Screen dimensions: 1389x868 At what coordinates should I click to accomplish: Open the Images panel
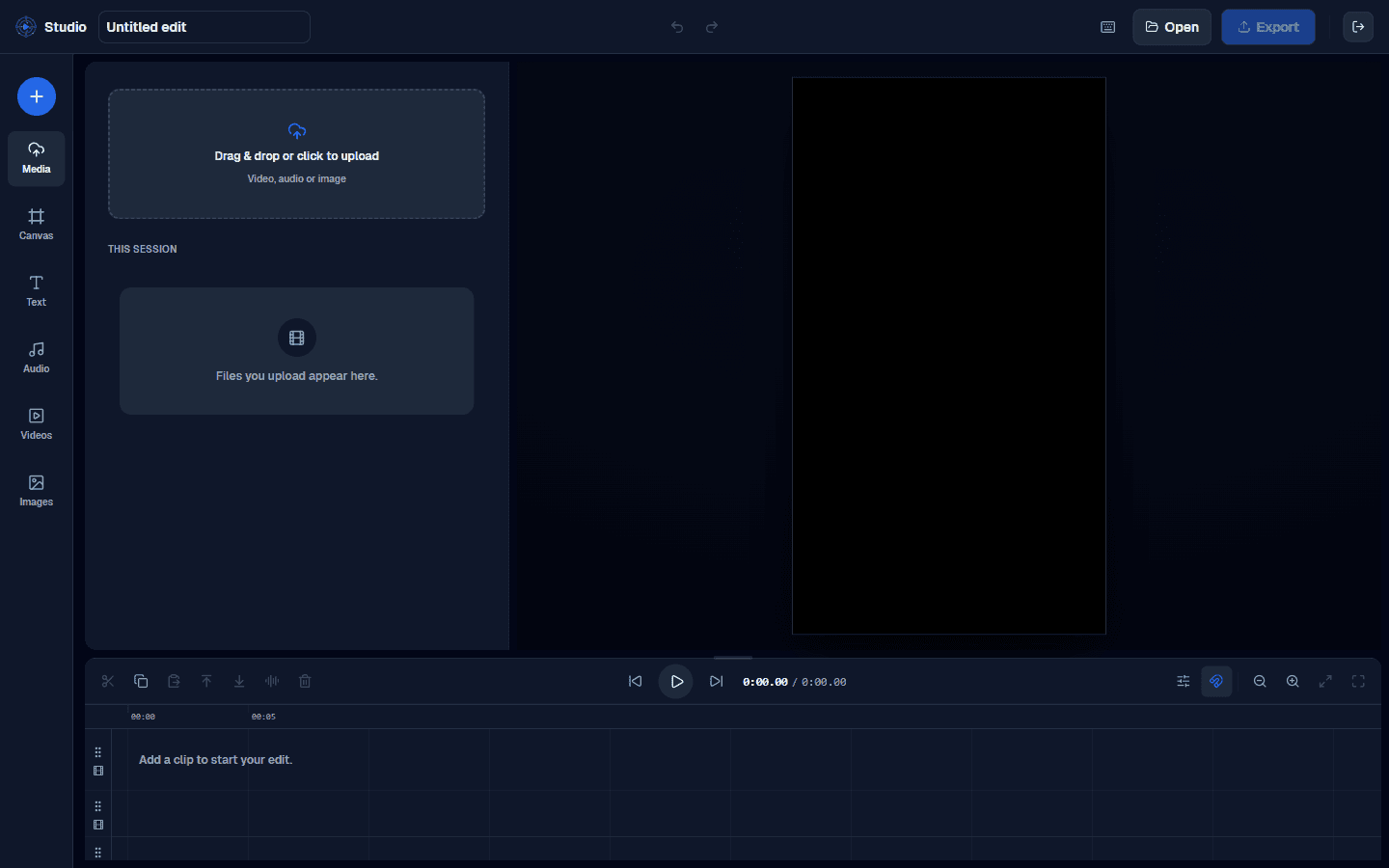tap(37, 491)
